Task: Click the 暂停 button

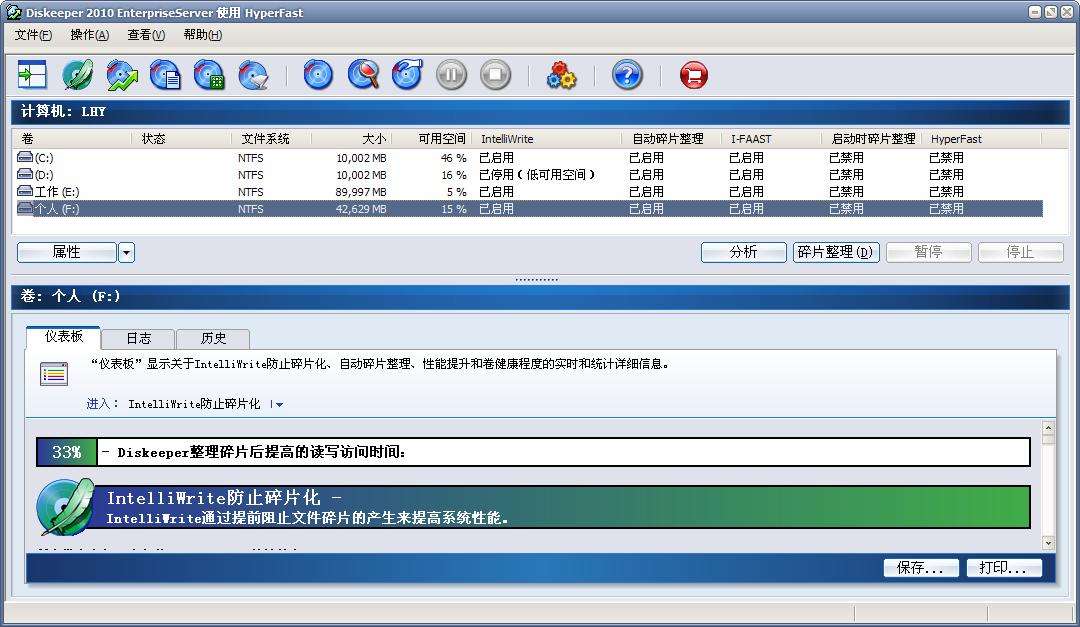Action: tap(928, 252)
